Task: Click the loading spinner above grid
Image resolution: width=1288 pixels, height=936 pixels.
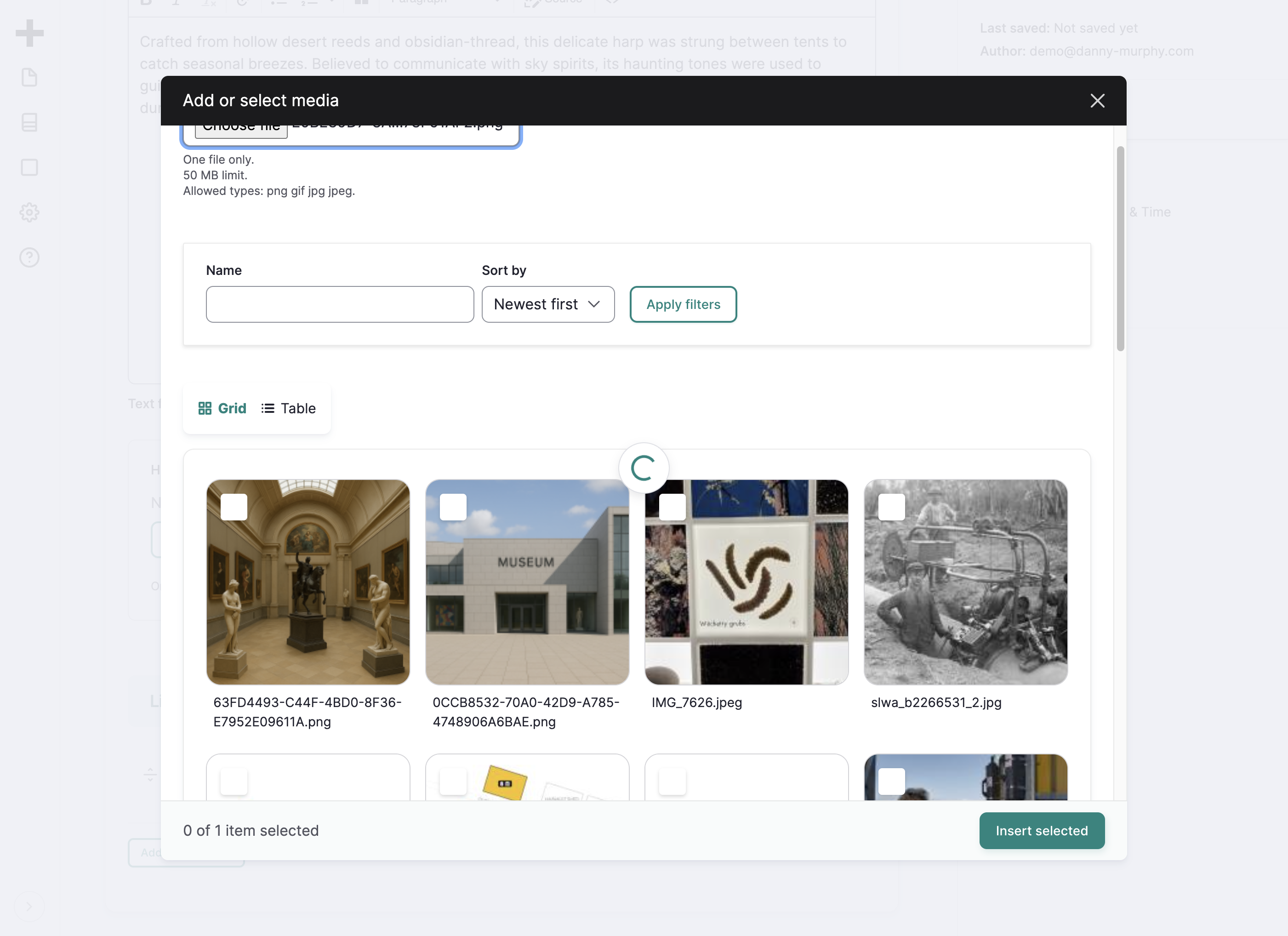Action: click(644, 468)
